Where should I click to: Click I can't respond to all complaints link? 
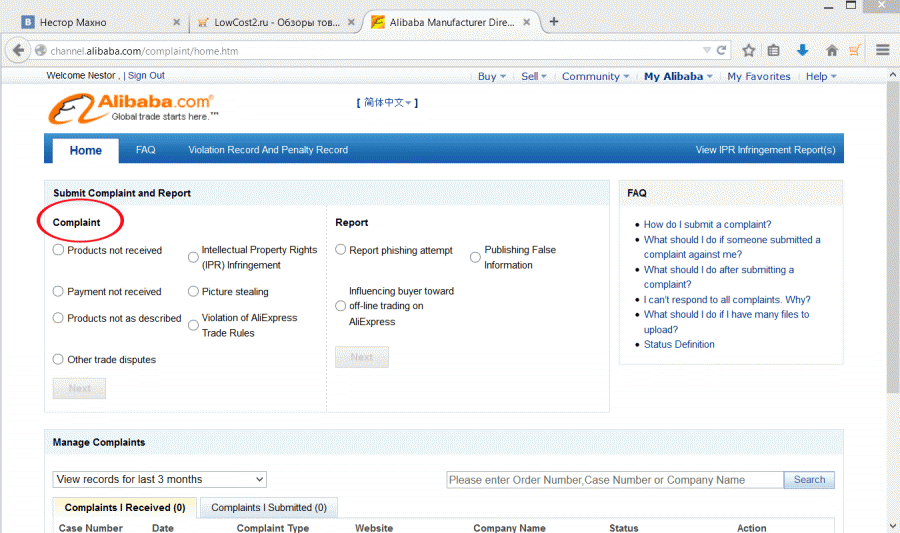coord(727,299)
